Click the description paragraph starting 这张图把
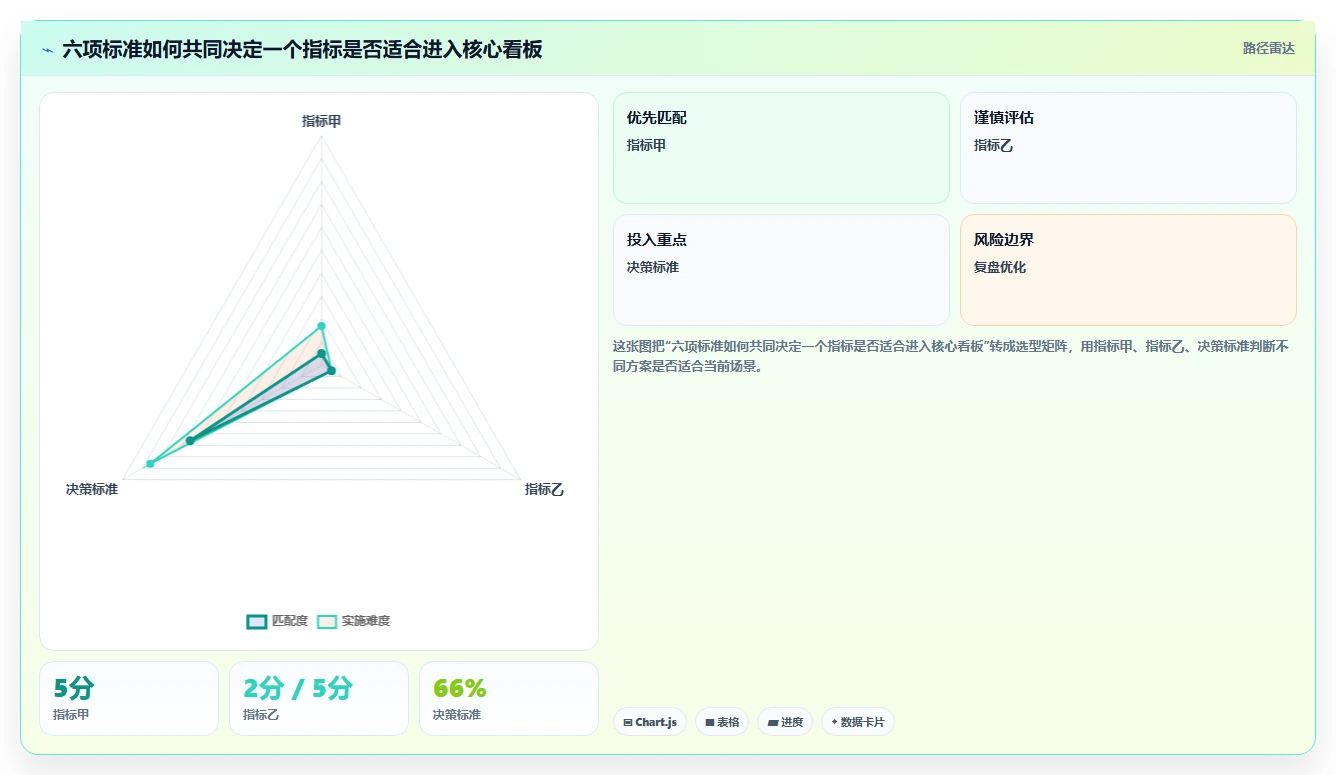This screenshot has width=1336, height=775. [950, 356]
